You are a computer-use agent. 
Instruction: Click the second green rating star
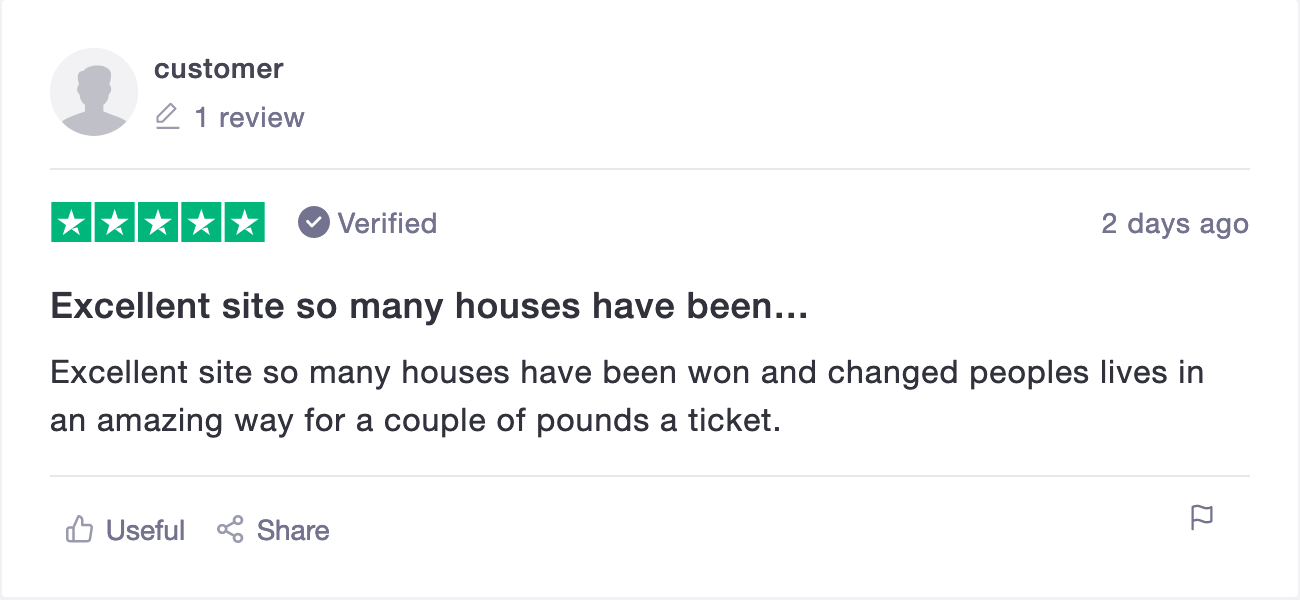coord(115,222)
